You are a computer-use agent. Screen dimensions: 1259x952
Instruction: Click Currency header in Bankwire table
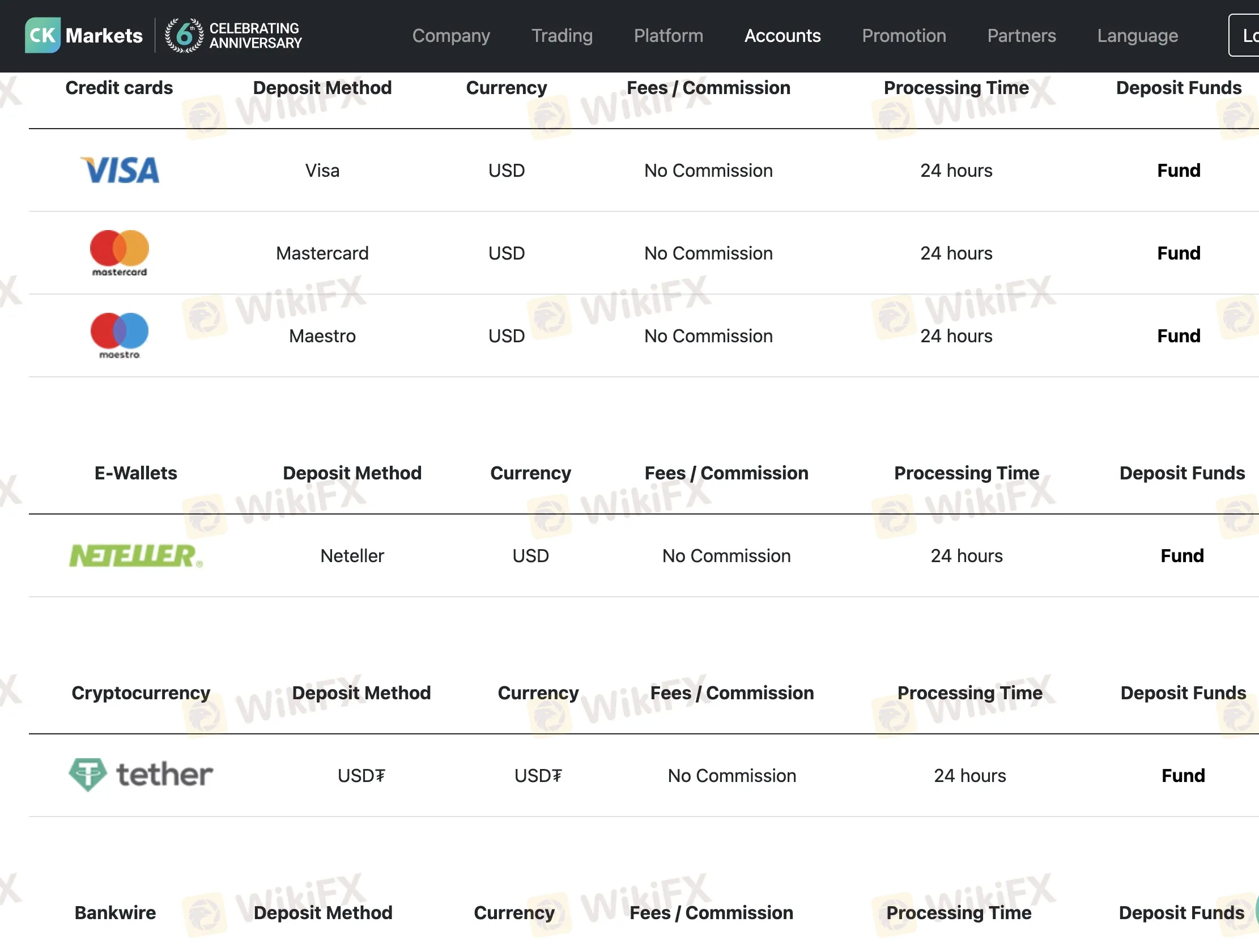coord(514,913)
